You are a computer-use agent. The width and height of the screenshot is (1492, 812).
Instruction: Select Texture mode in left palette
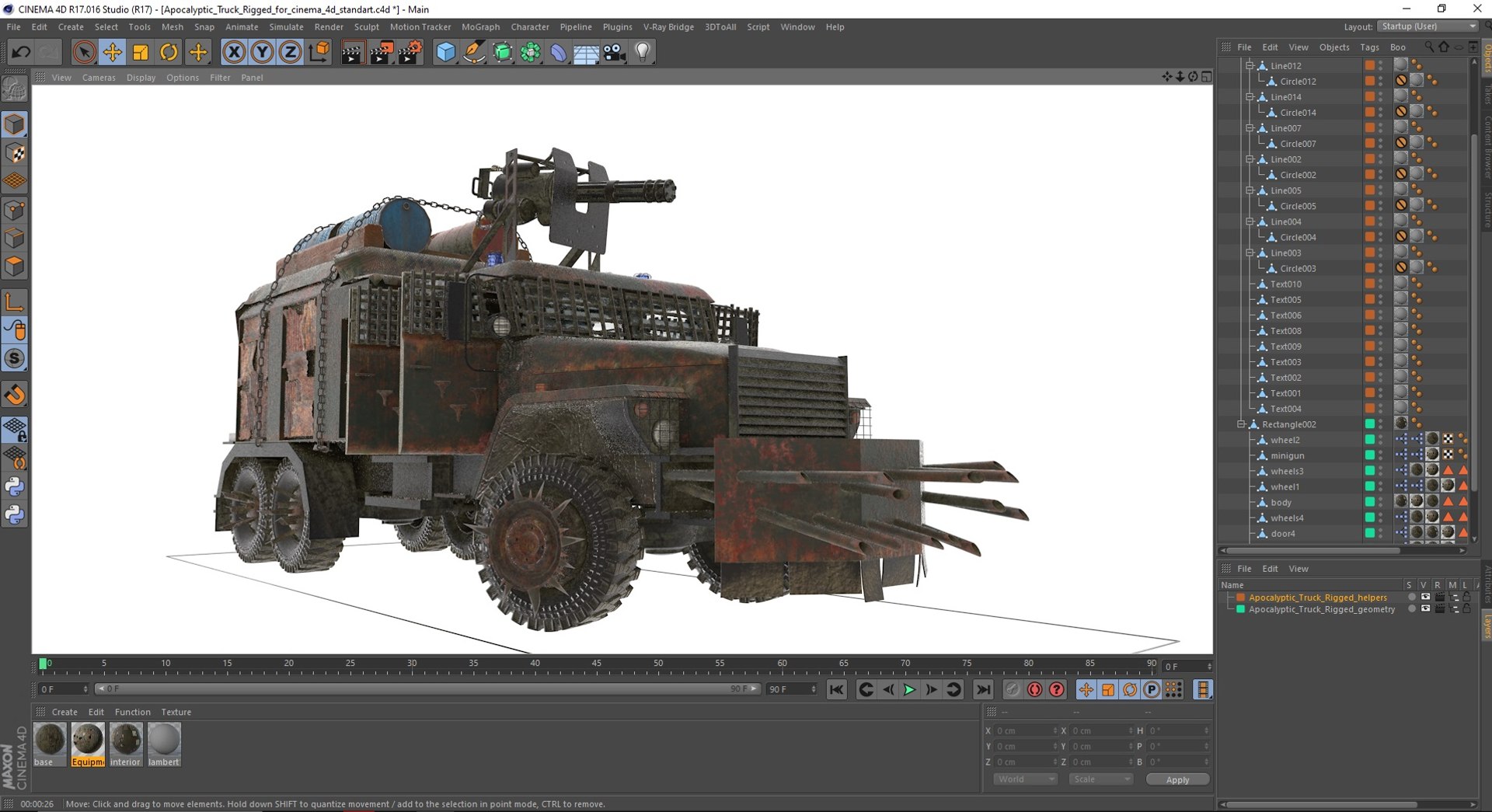click(15, 153)
